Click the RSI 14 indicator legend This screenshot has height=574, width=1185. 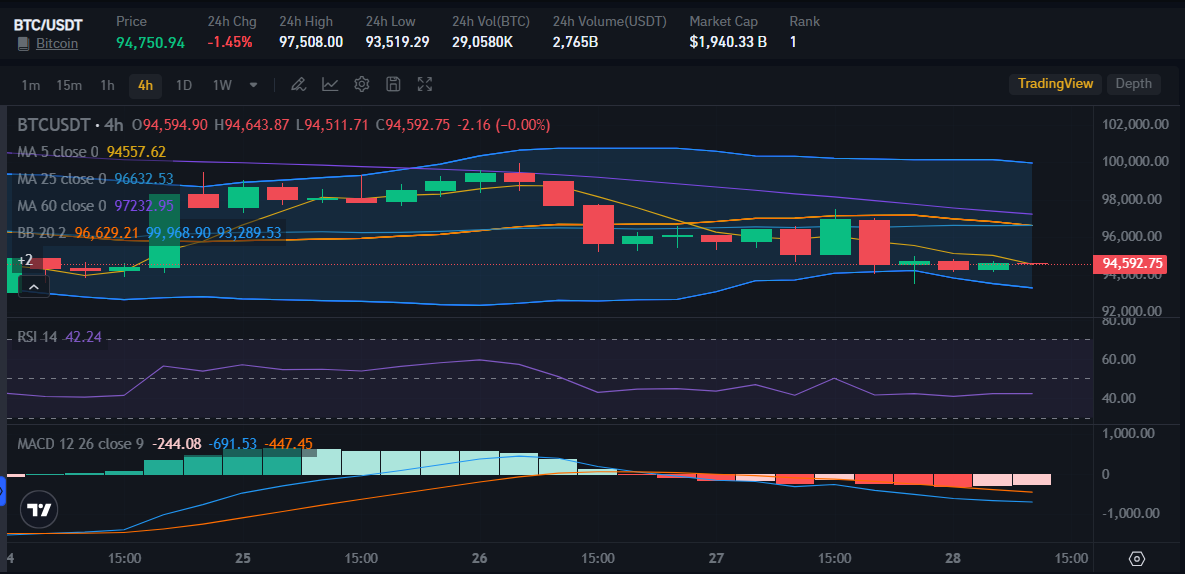60,337
